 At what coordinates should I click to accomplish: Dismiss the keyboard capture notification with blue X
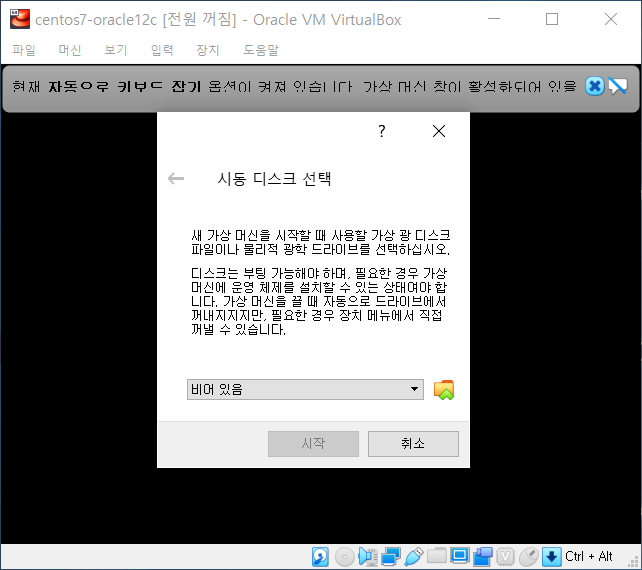coord(595,86)
